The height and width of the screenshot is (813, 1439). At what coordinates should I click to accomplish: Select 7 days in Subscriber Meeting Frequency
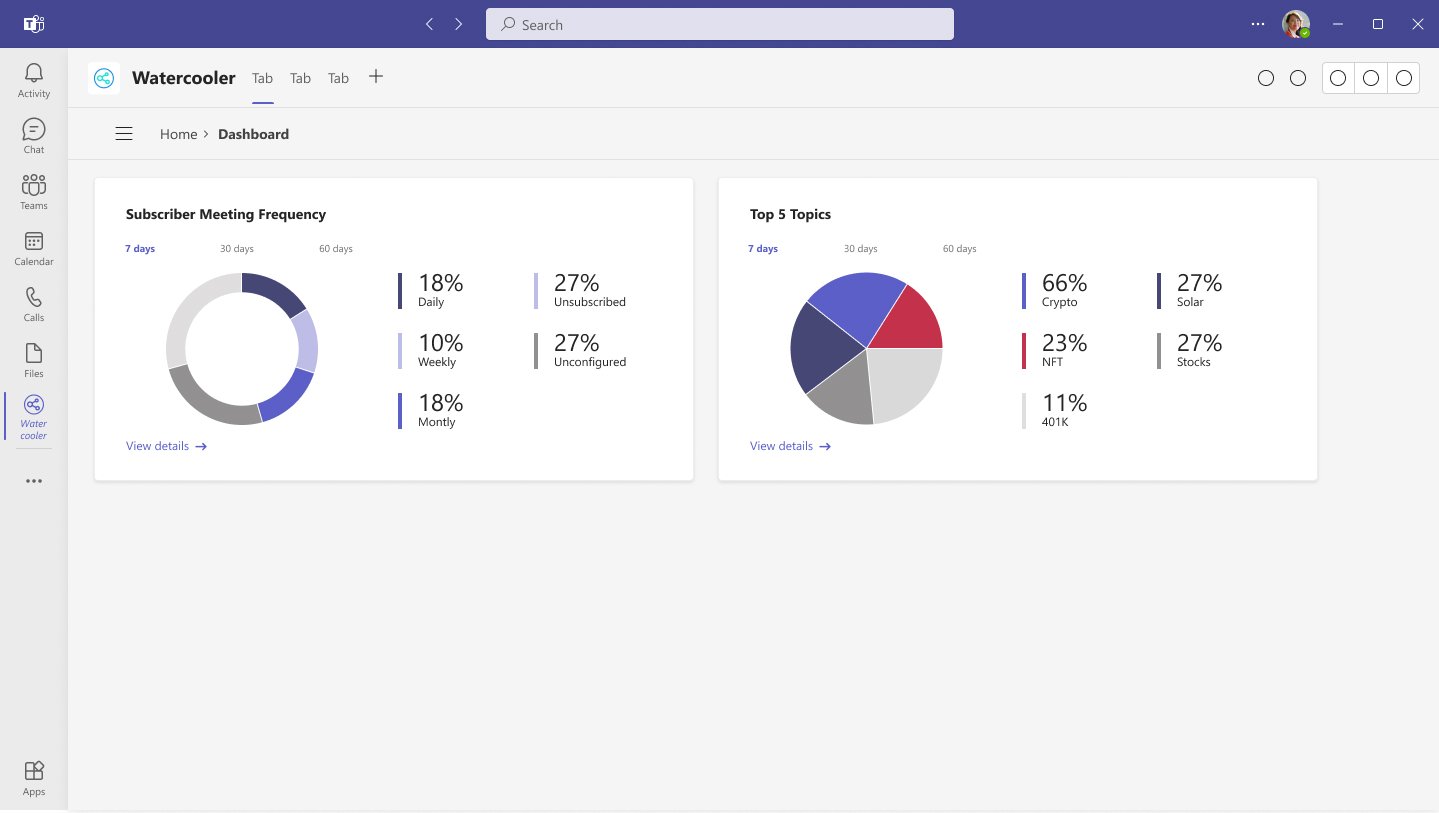click(x=140, y=249)
